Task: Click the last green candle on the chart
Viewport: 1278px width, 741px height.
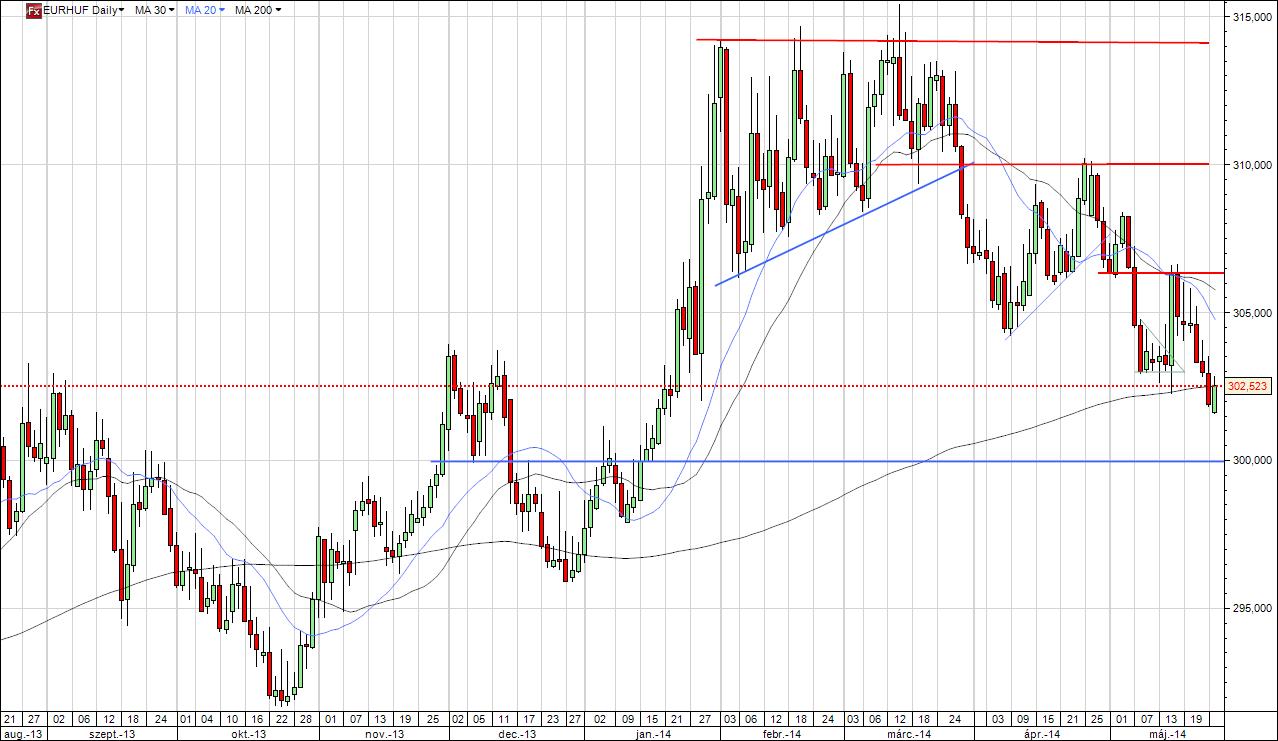Action: point(1214,400)
